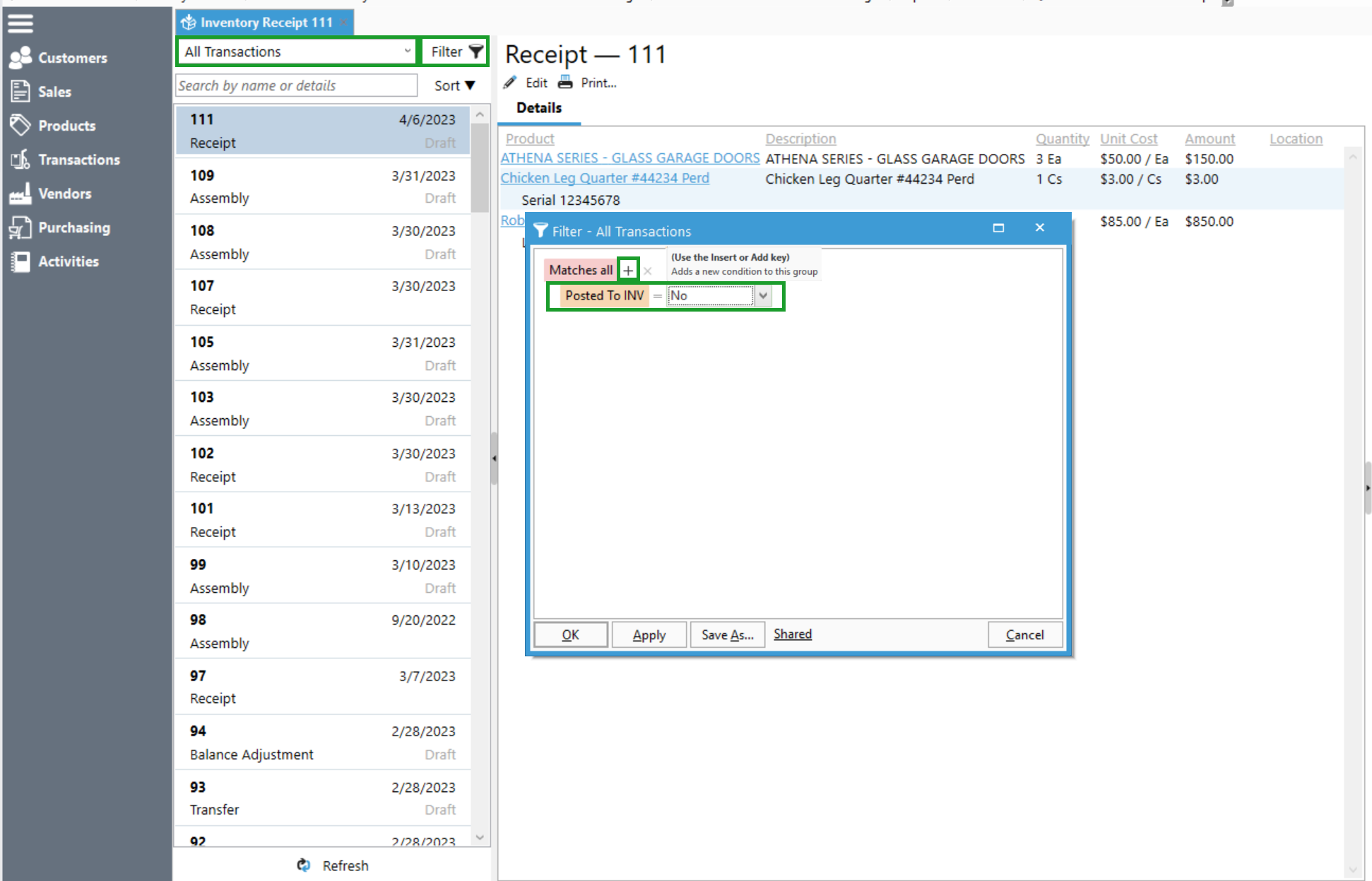Open the Sort options dropdown

pyautogui.click(x=454, y=85)
